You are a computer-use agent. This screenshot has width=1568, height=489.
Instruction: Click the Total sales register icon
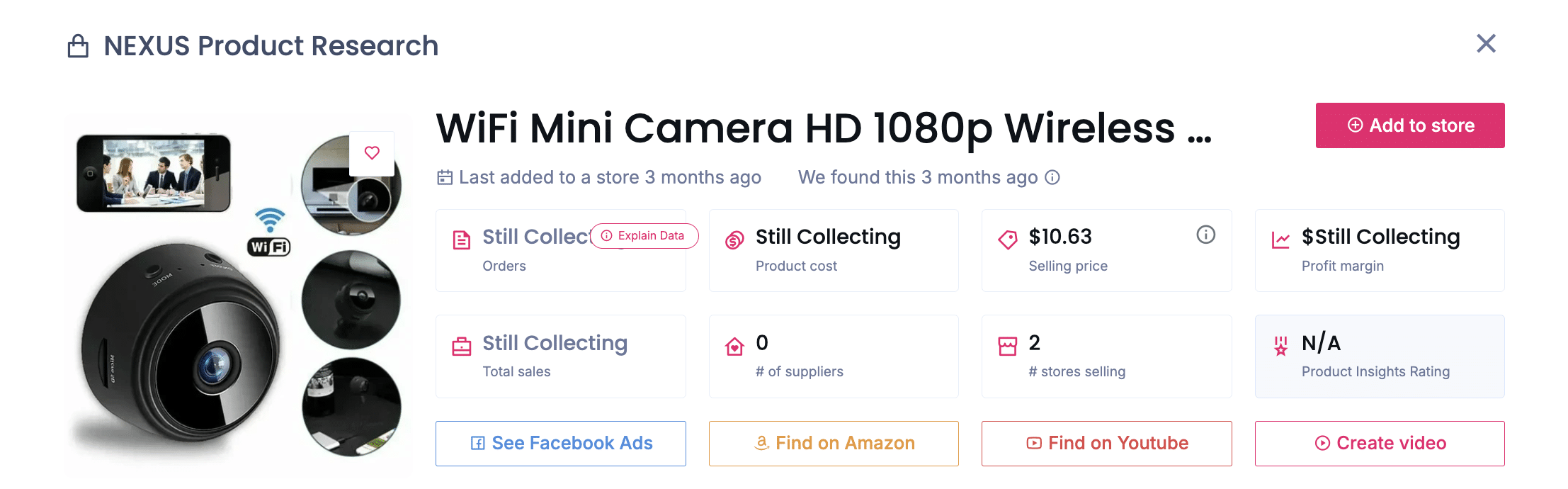click(x=462, y=347)
